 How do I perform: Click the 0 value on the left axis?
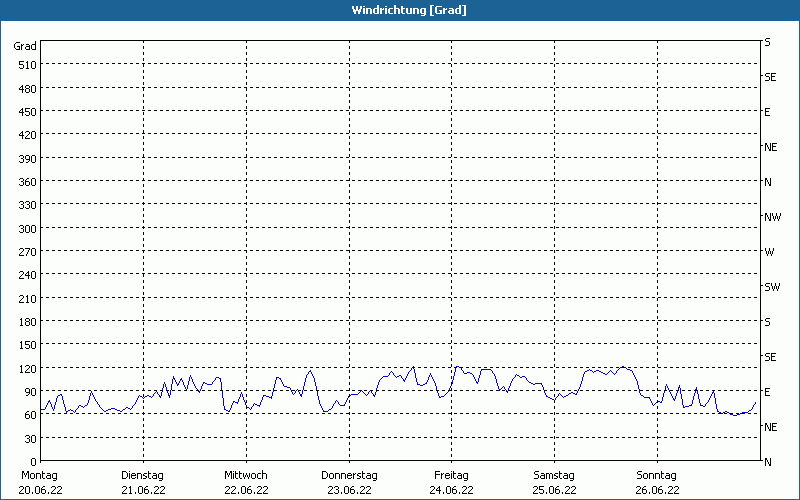[x=34, y=462]
